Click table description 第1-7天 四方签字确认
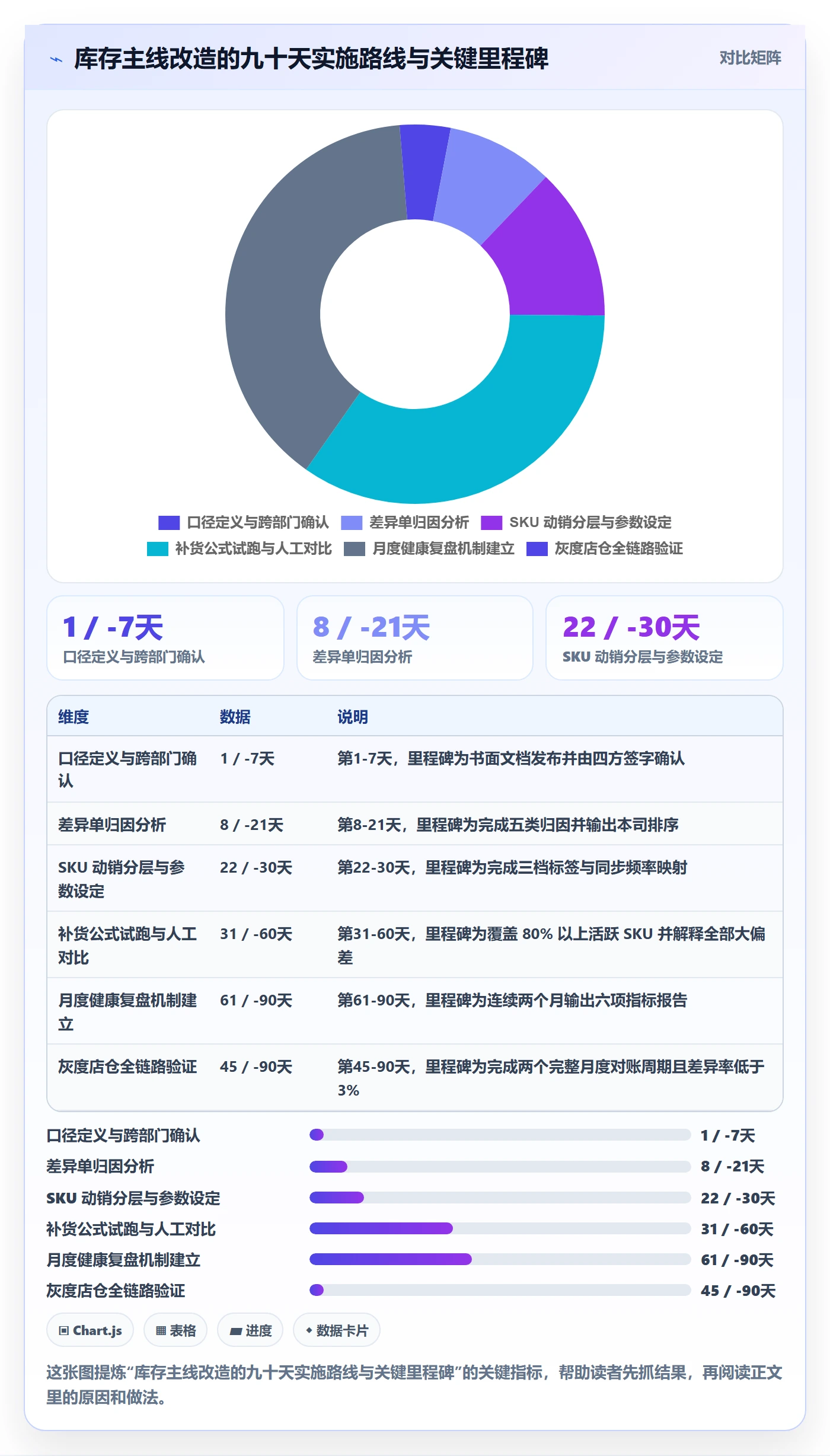The image size is (830, 1456). [x=511, y=758]
